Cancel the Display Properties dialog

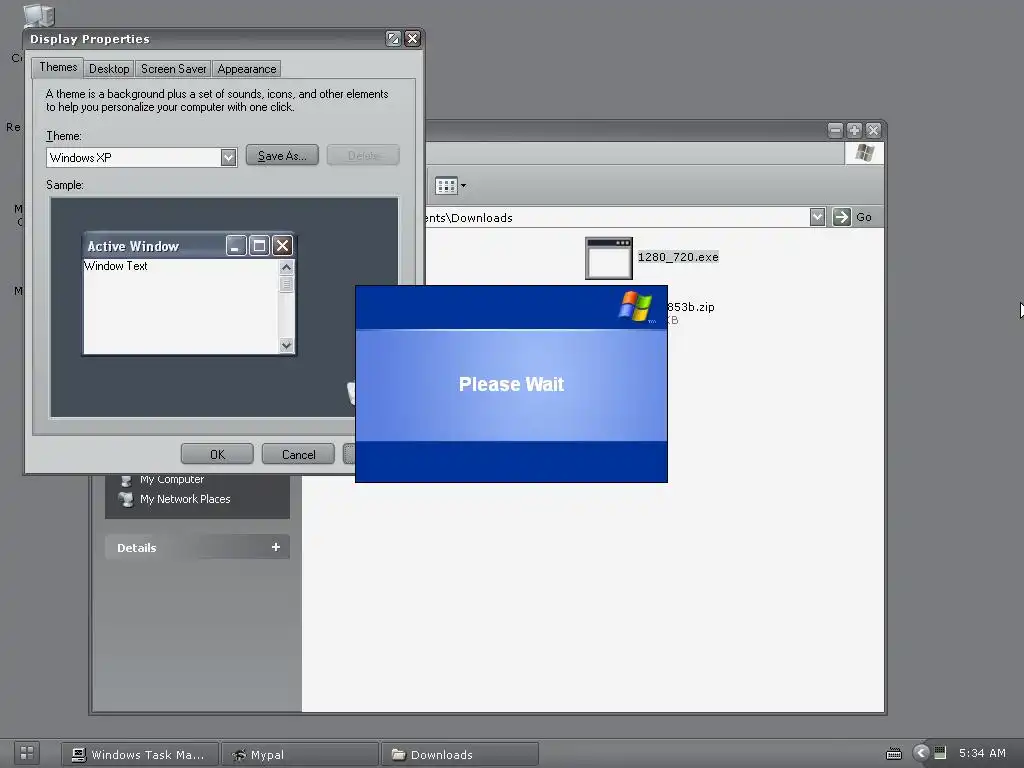point(298,454)
